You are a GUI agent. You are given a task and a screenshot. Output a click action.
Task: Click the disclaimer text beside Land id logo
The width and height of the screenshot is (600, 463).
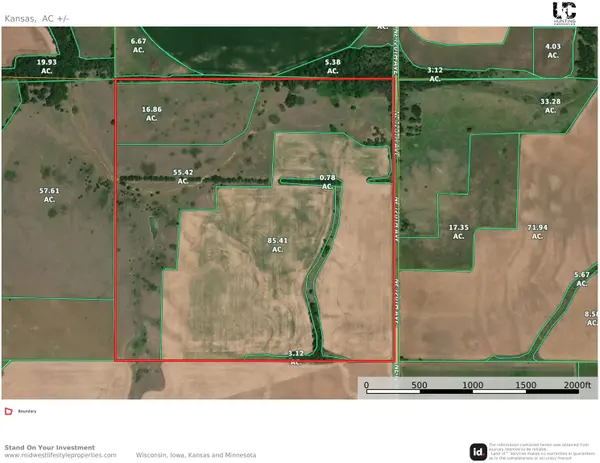(x=541, y=452)
